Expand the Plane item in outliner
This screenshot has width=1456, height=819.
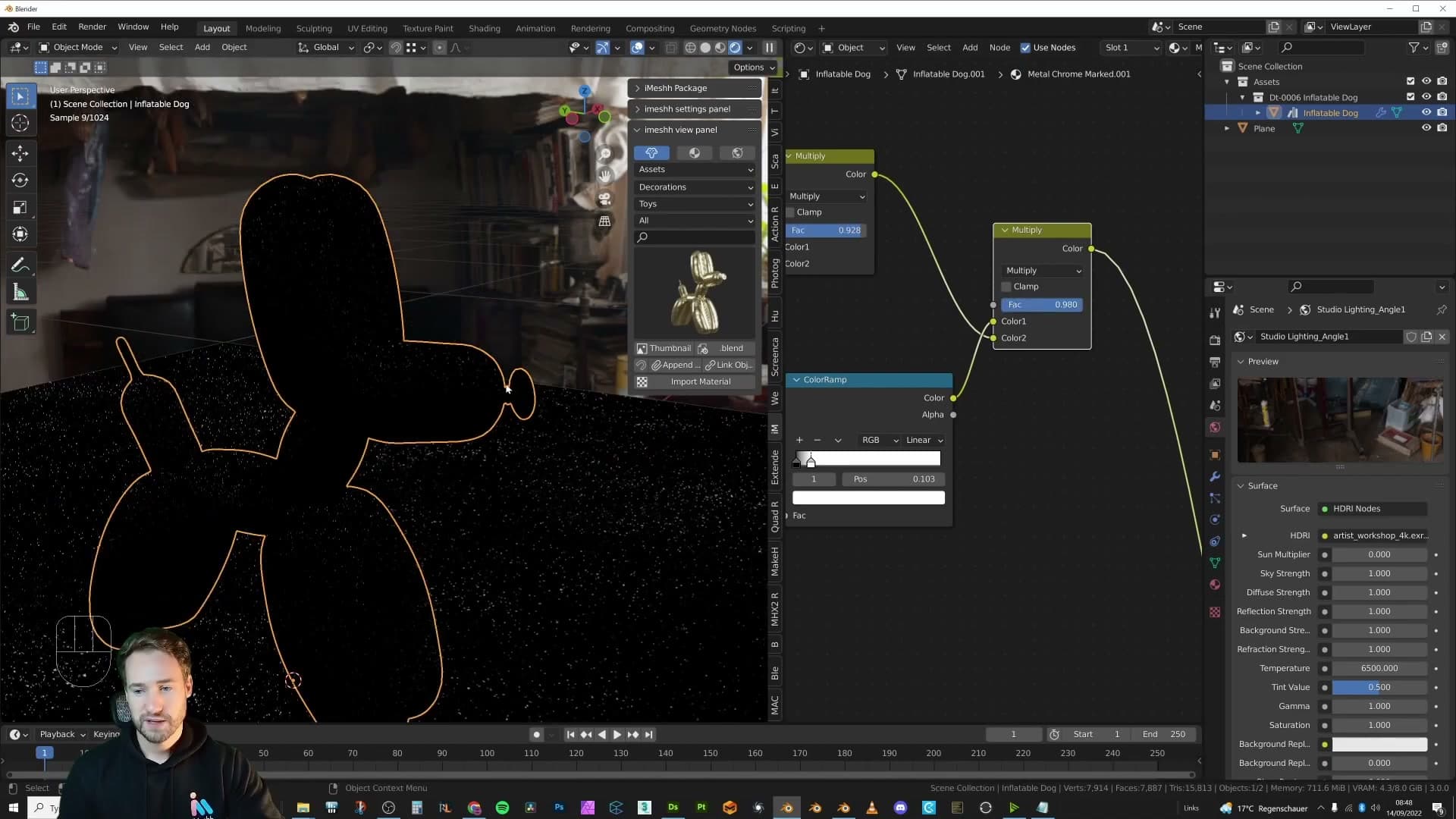1227,128
